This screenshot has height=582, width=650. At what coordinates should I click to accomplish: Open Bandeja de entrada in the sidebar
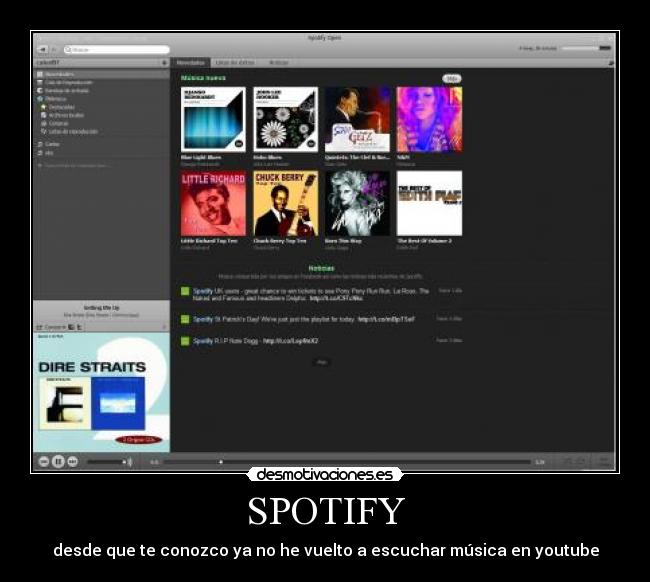[101, 90]
